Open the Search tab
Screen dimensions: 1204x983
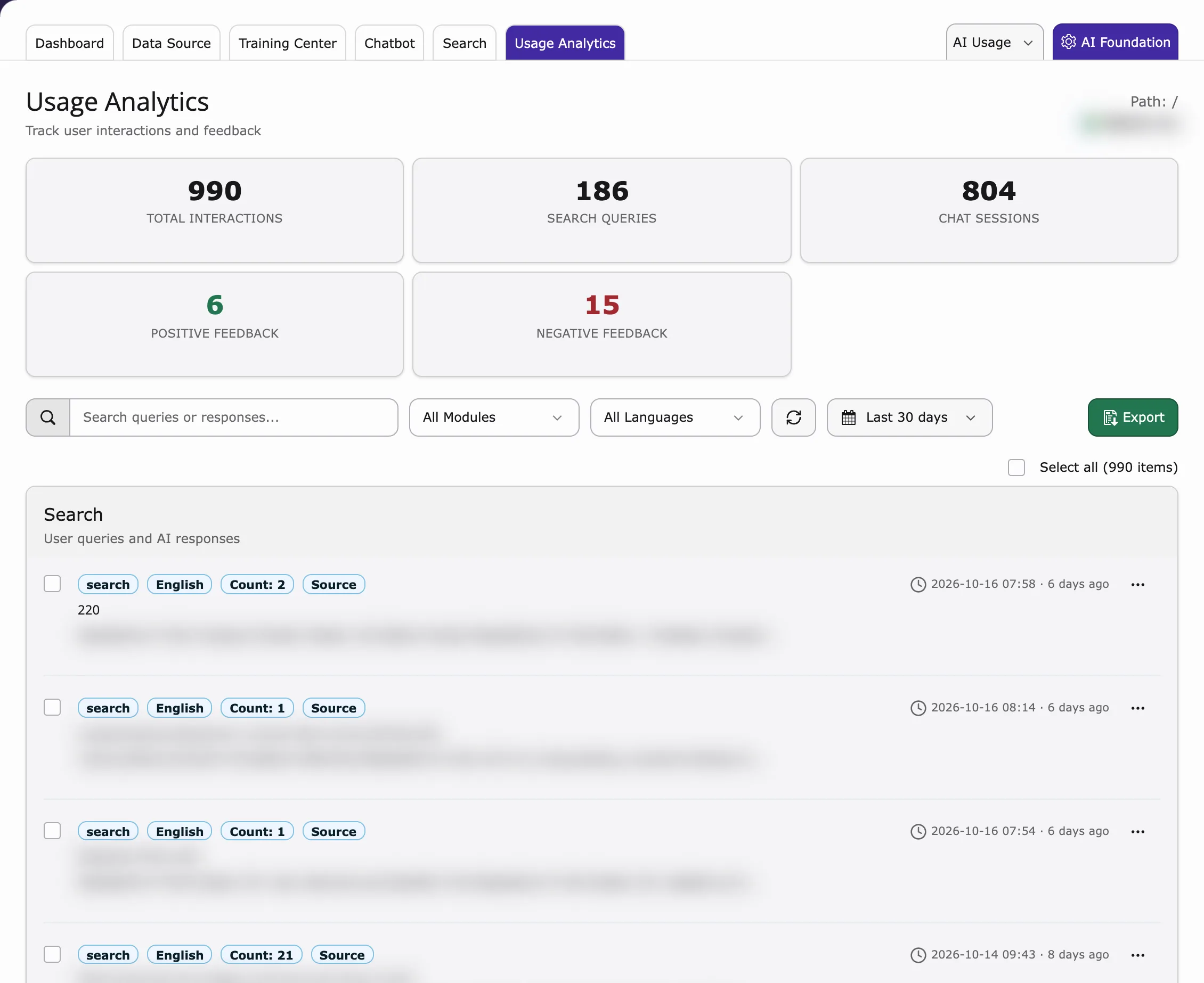tap(464, 43)
